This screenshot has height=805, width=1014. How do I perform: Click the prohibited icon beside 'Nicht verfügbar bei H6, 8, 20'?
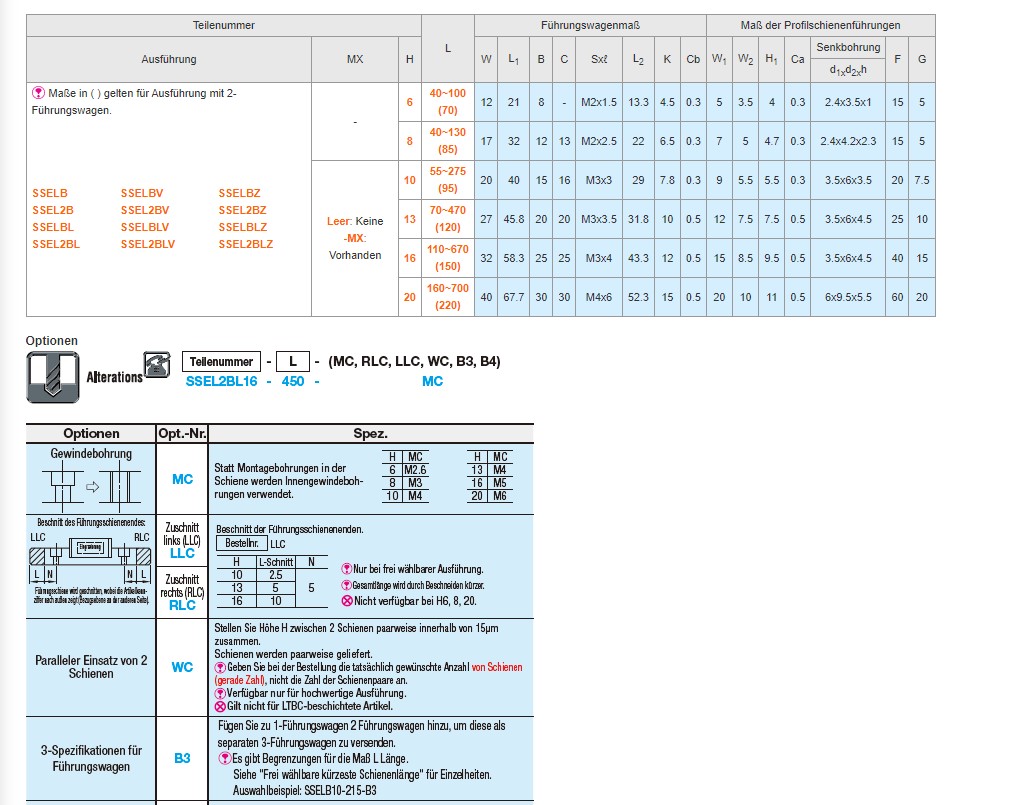pyautogui.click(x=347, y=601)
